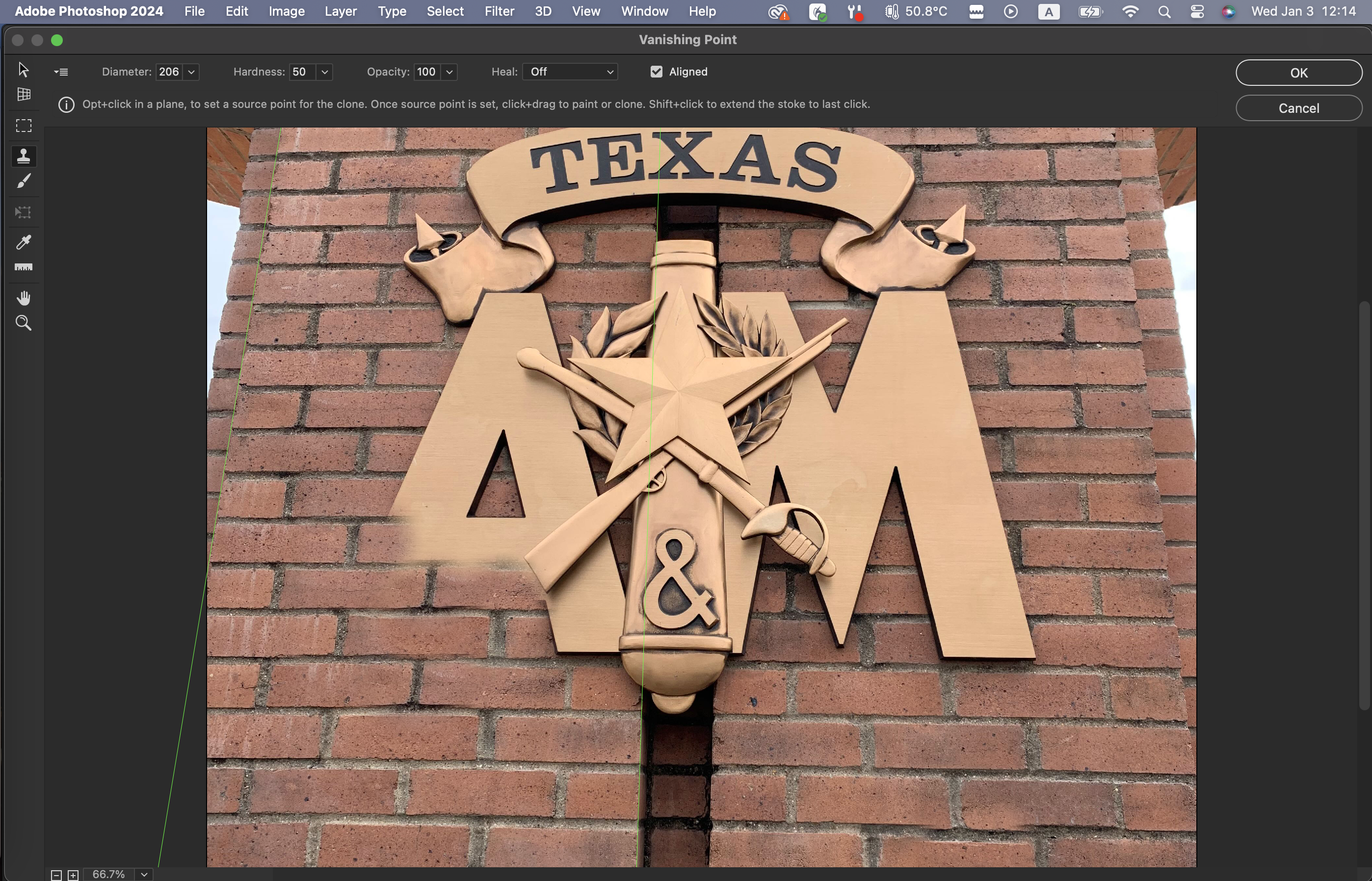This screenshot has width=1372, height=881.
Task: Select the Transform tool
Action: (24, 212)
